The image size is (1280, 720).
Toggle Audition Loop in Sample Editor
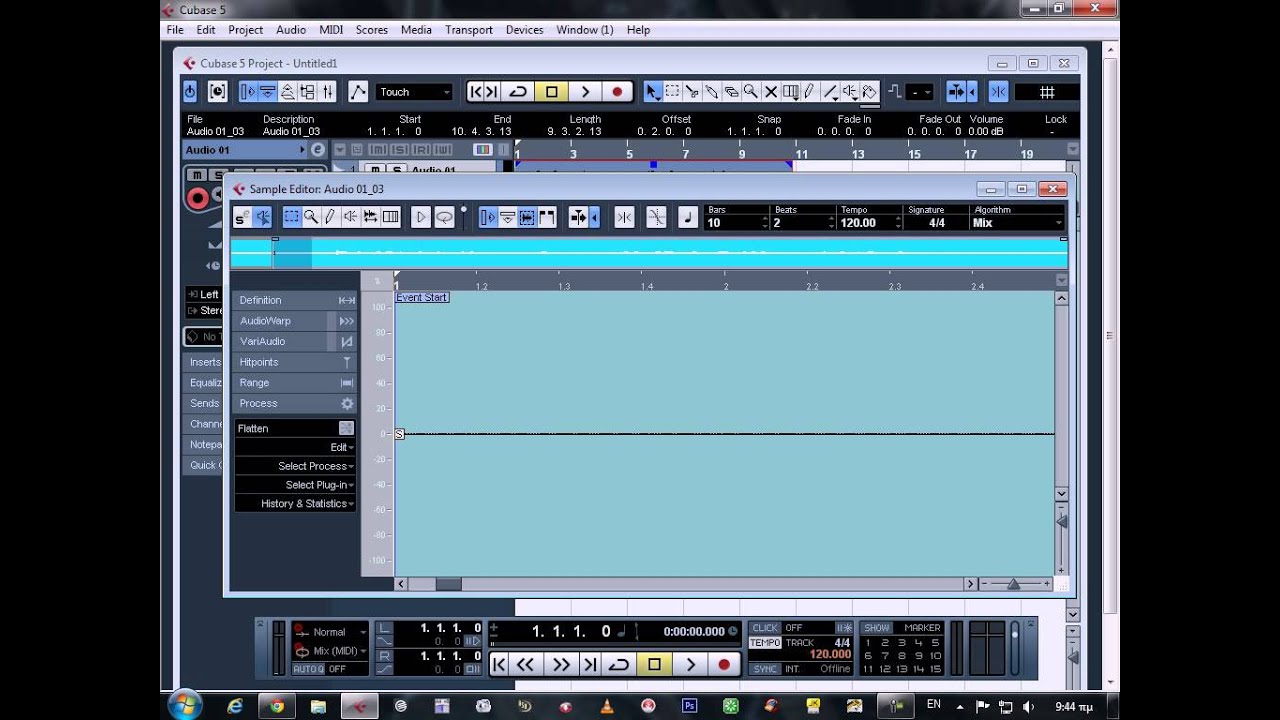pyautogui.click(x=444, y=217)
